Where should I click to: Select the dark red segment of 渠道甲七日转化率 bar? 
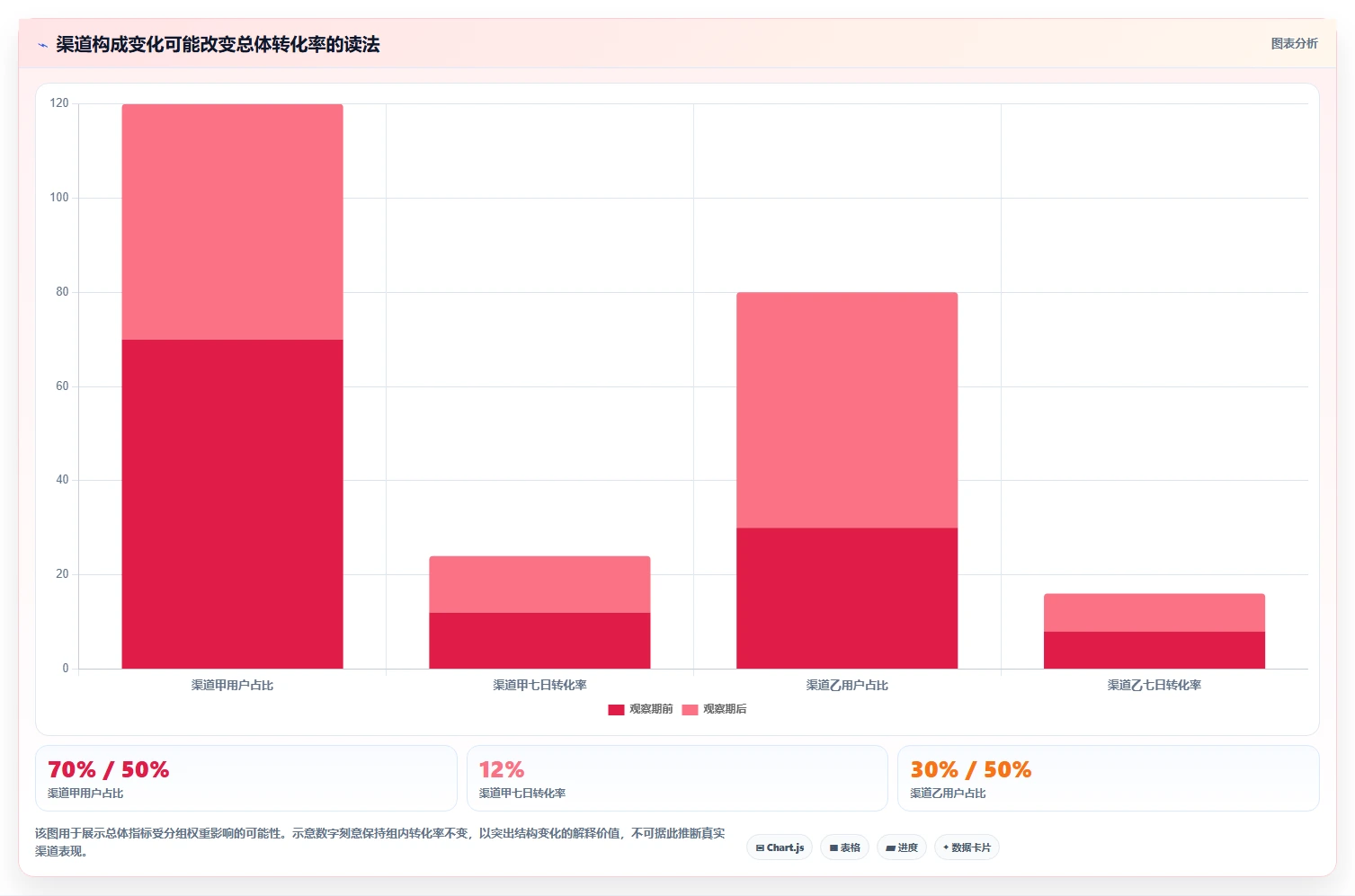click(539, 641)
